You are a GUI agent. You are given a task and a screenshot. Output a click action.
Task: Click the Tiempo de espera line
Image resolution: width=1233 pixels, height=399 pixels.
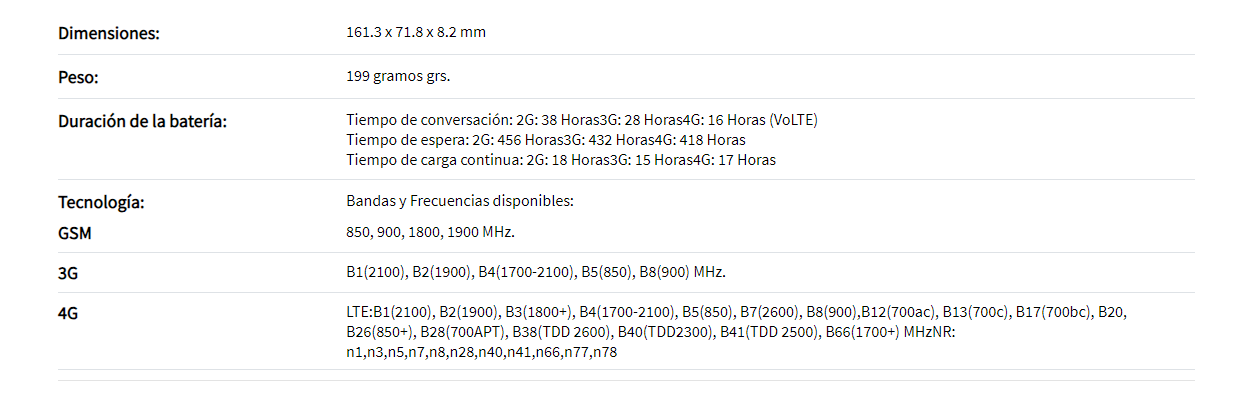546,140
